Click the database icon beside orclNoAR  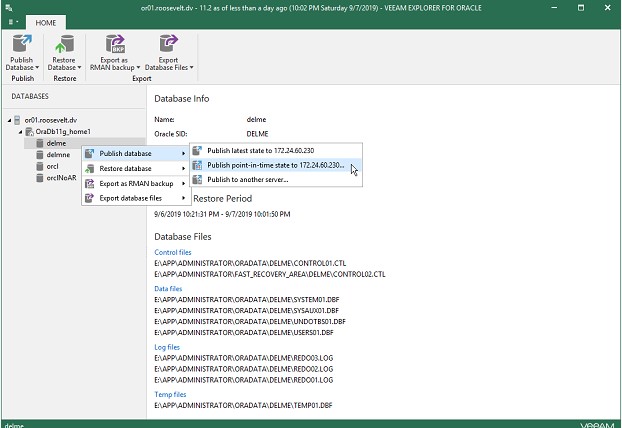click(40, 178)
